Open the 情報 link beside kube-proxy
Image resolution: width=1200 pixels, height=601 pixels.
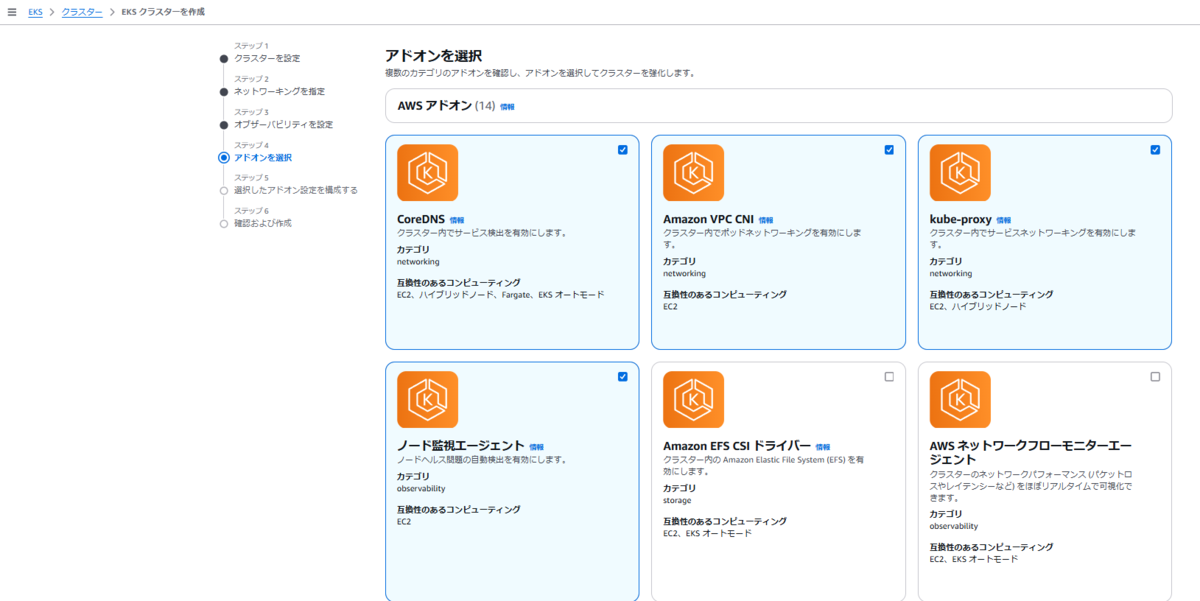[x=1004, y=220]
